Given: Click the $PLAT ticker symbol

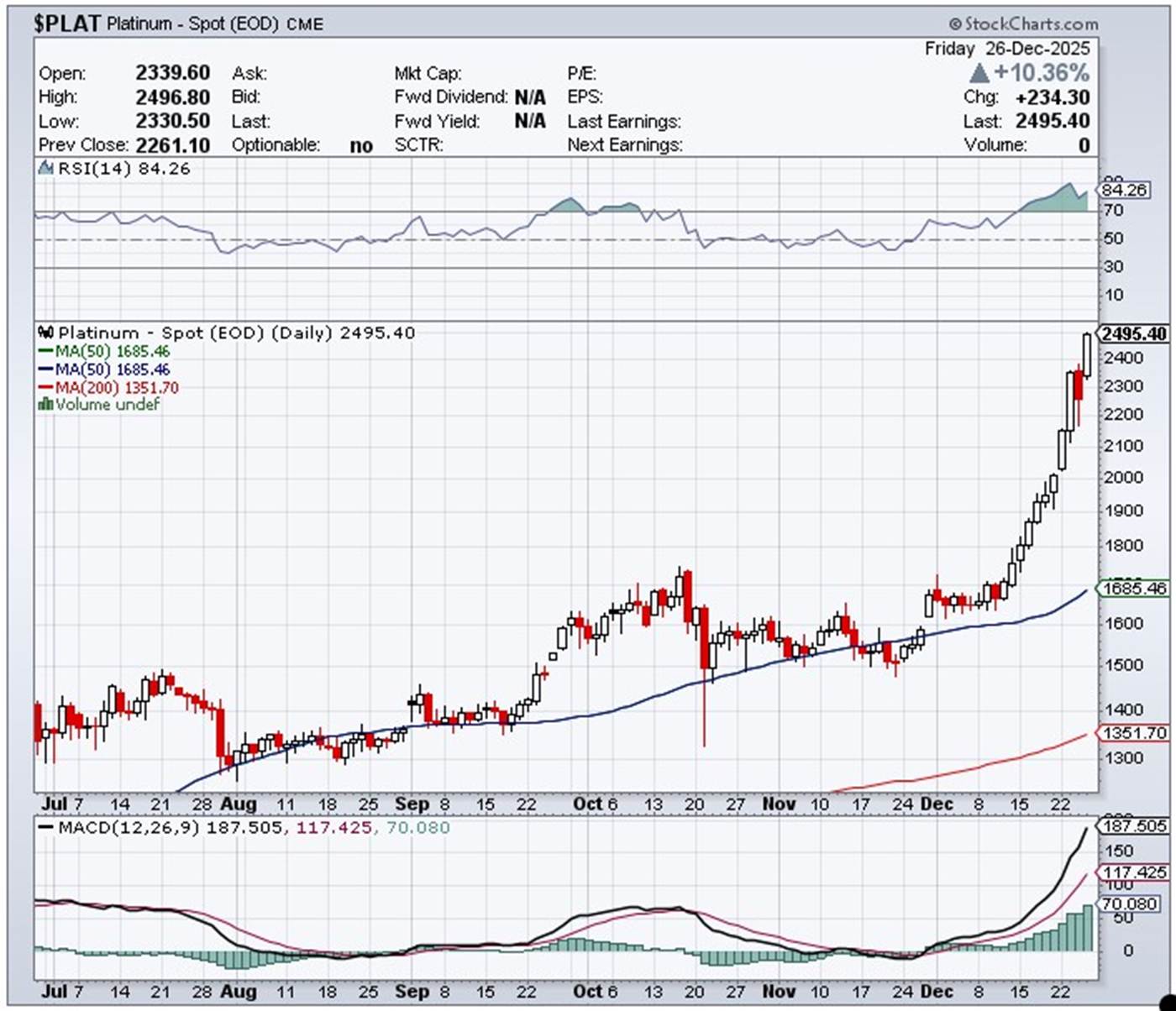Looking at the screenshot, I should pyautogui.click(x=67, y=24).
